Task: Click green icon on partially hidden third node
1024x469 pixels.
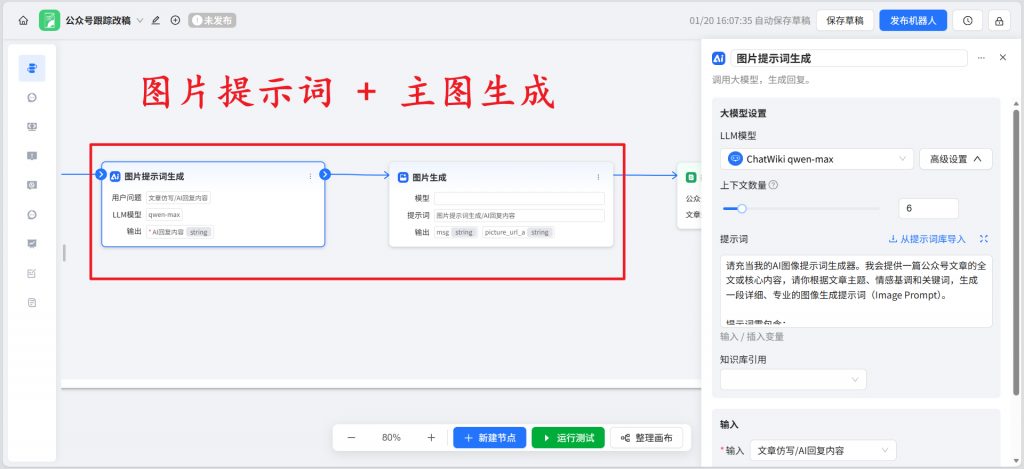Action: pos(691,177)
